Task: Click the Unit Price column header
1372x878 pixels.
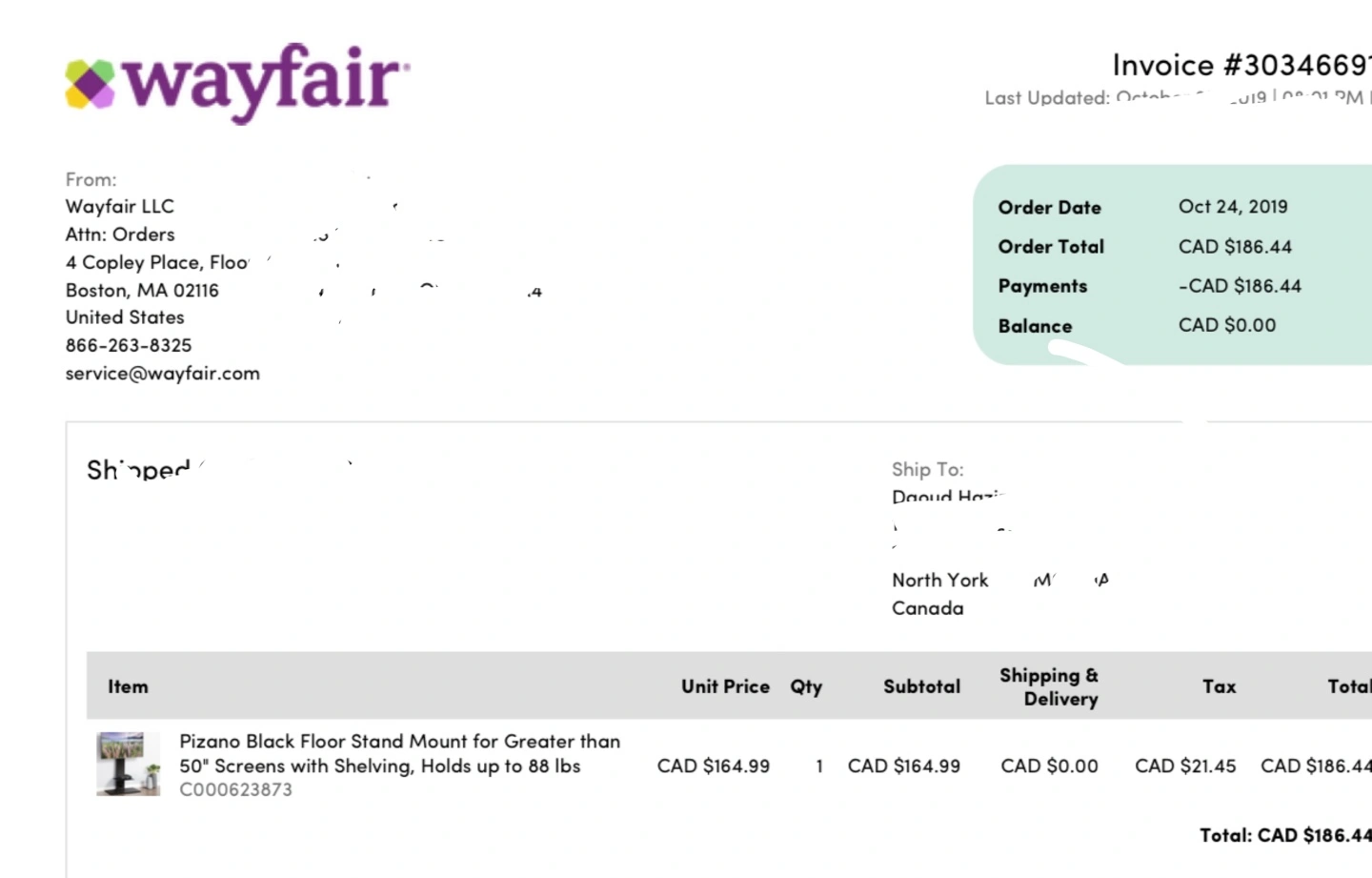Action: (x=724, y=686)
